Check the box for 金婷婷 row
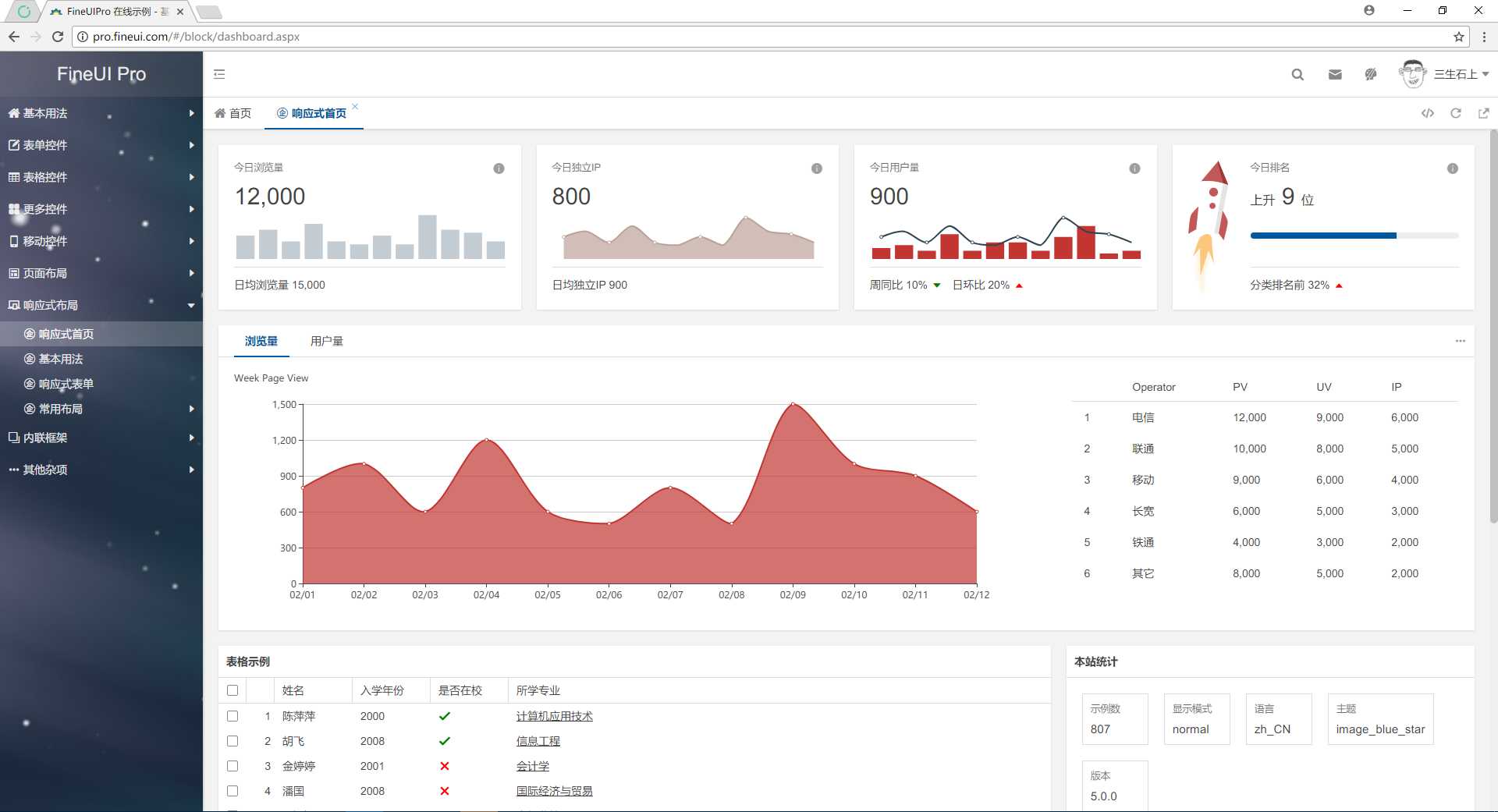Screen dimensions: 1498x812 pyautogui.click(x=233, y=766)
